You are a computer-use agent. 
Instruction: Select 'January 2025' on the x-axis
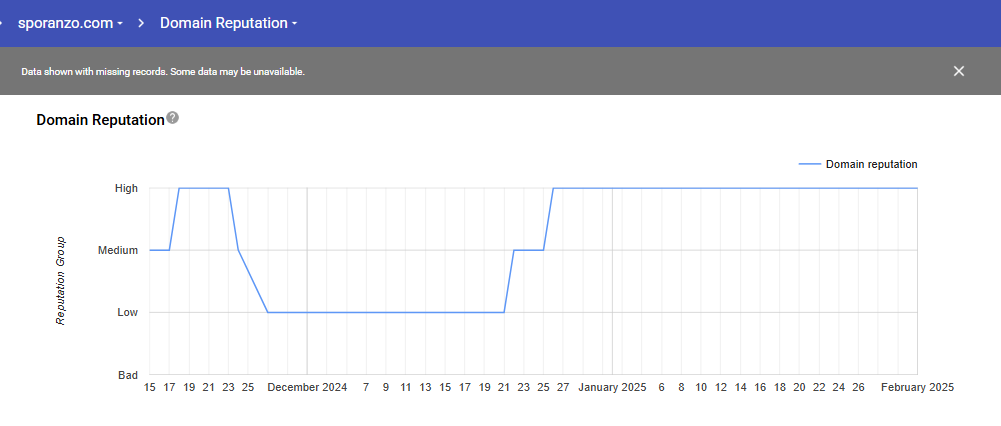click(x=613, y=387)
